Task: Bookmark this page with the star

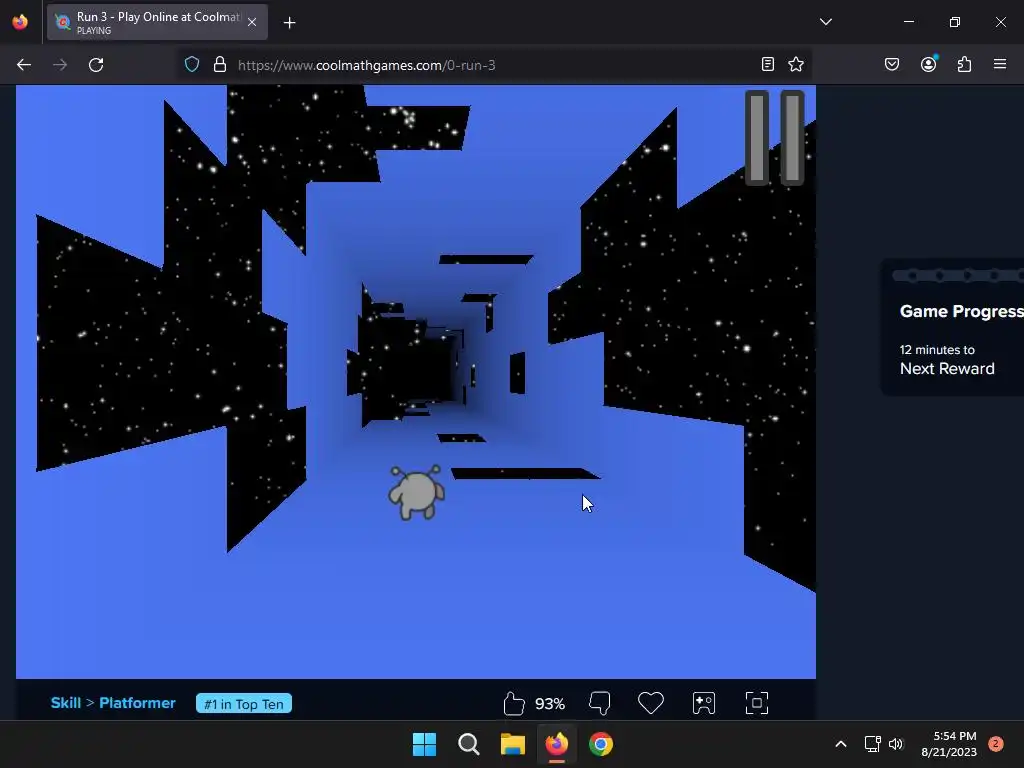Action: (x=795, y=64)
